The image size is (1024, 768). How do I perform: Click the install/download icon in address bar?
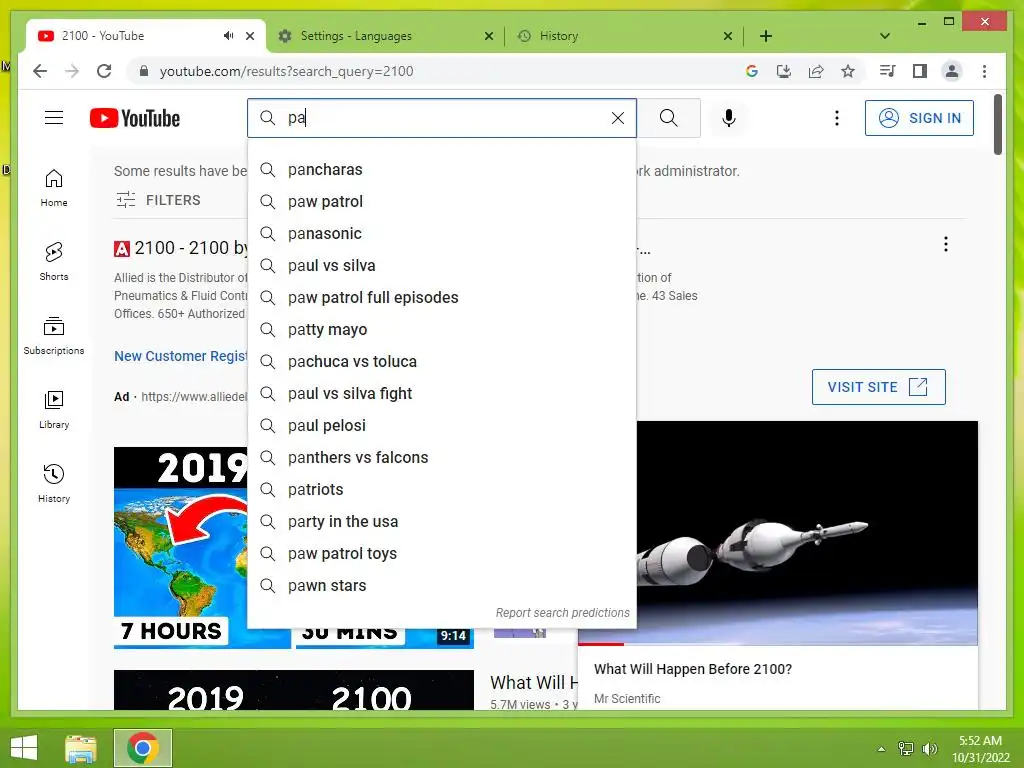click(x=784, y=71)
